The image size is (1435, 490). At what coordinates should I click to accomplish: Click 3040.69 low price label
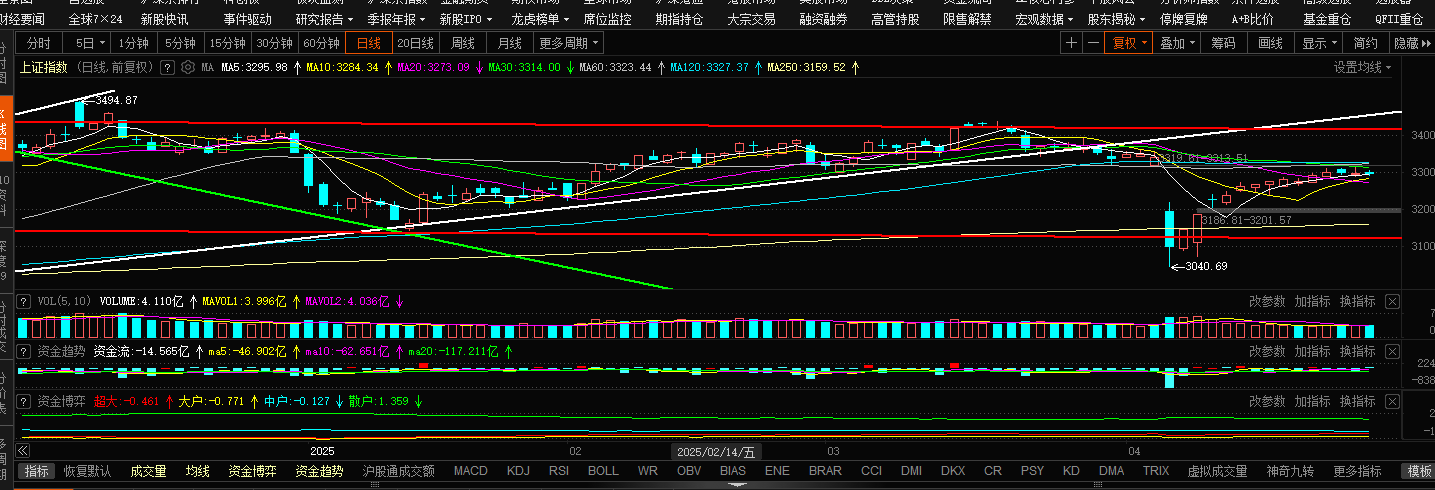pyautogui.click(x=1205, y=266)
